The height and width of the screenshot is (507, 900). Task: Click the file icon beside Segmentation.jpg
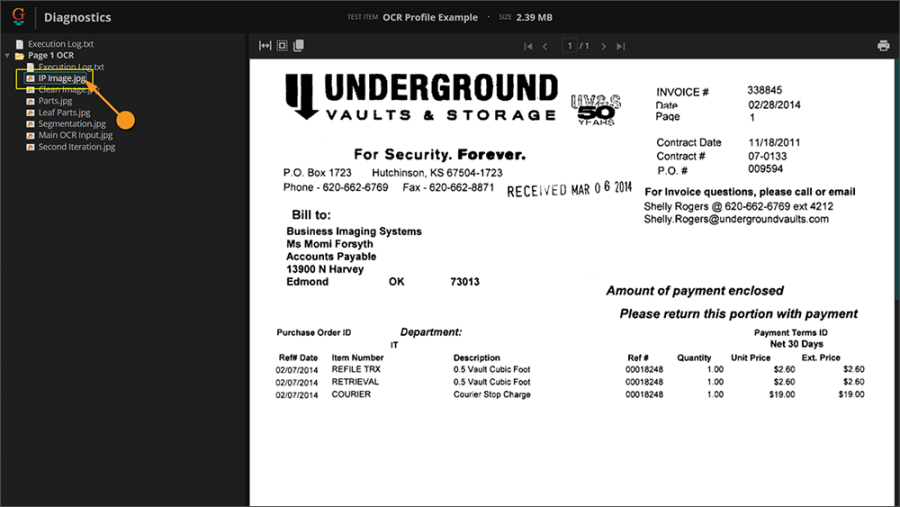click(x=30, y=124)
